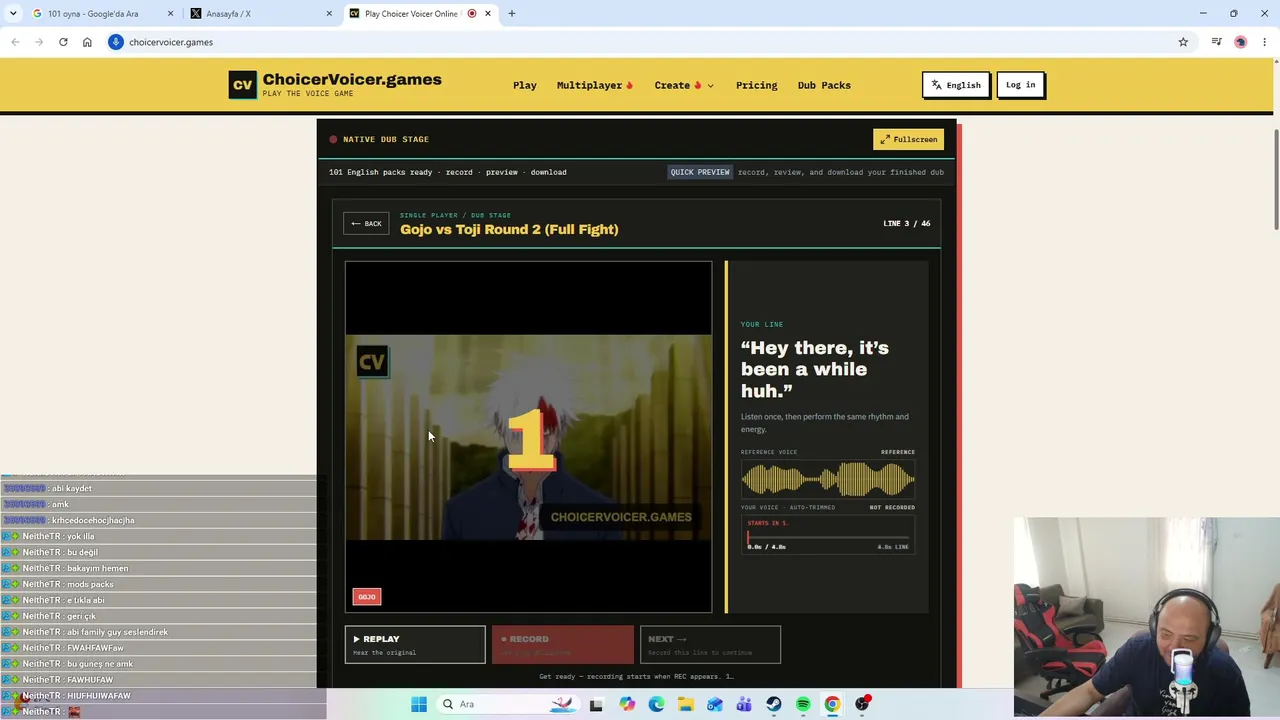Launch Copilot from the taskbar

[x=626, y=704]
